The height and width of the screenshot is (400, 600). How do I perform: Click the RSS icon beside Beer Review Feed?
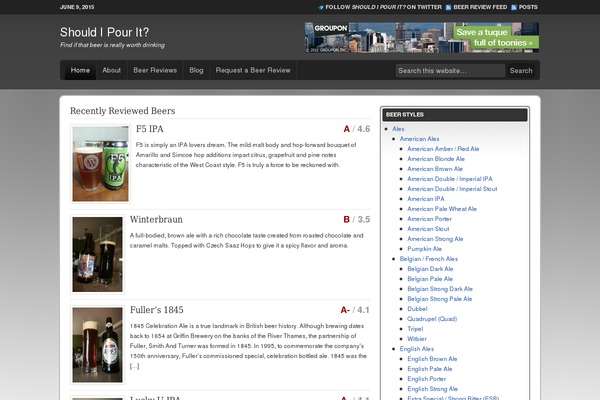(x=448, y=7)
